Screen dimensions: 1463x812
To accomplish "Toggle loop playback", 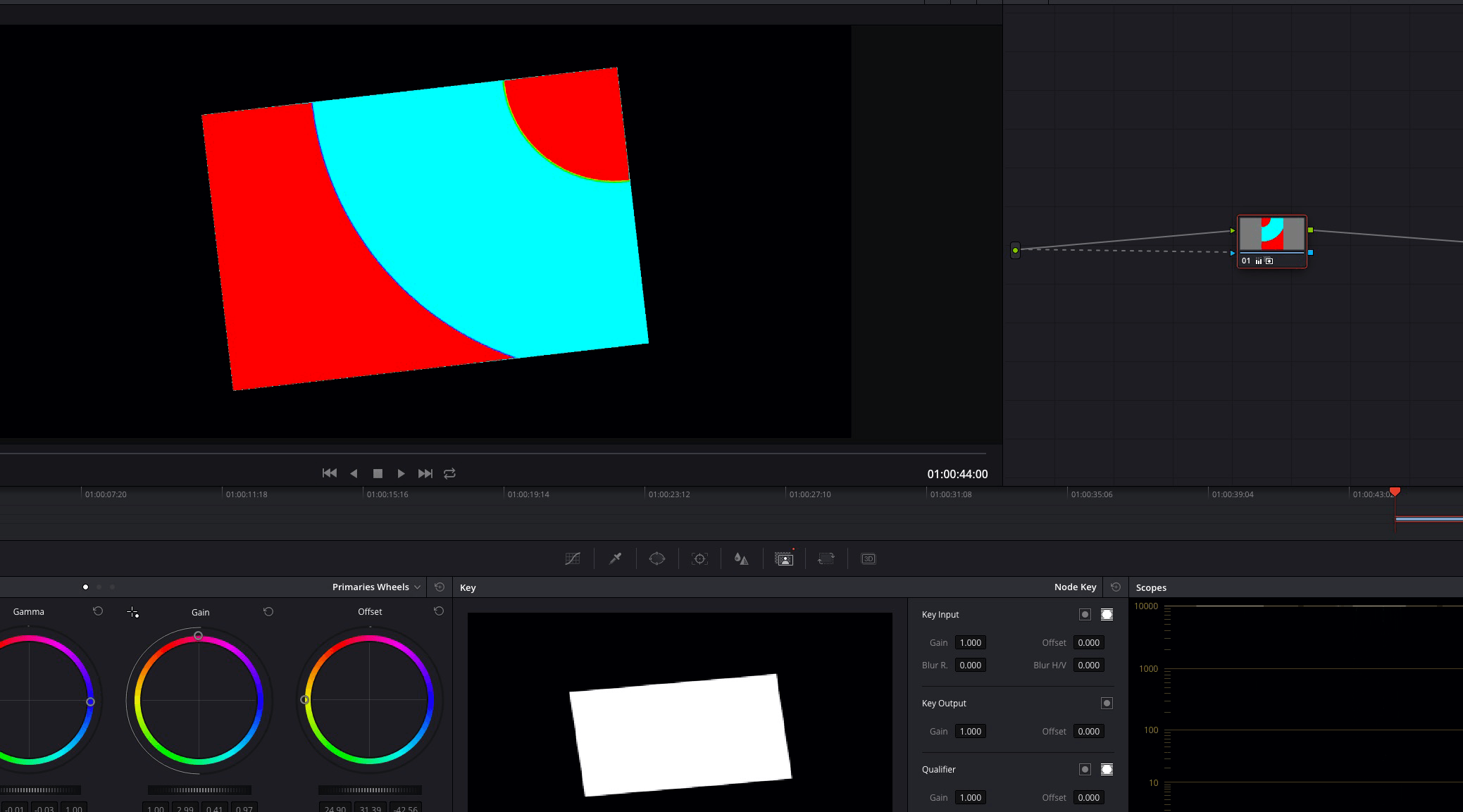I will [x=449, y=473].
